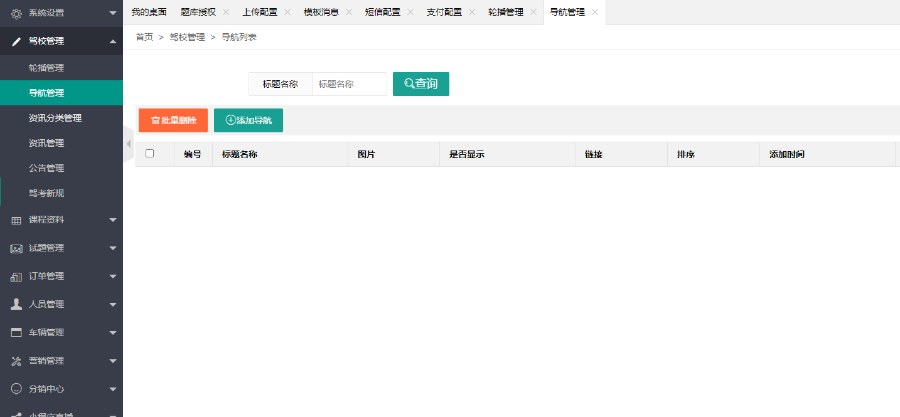This screenshot has width=900, height=417.
Task: Close the 支付配置 tab with its X
Action: (472, 12)
